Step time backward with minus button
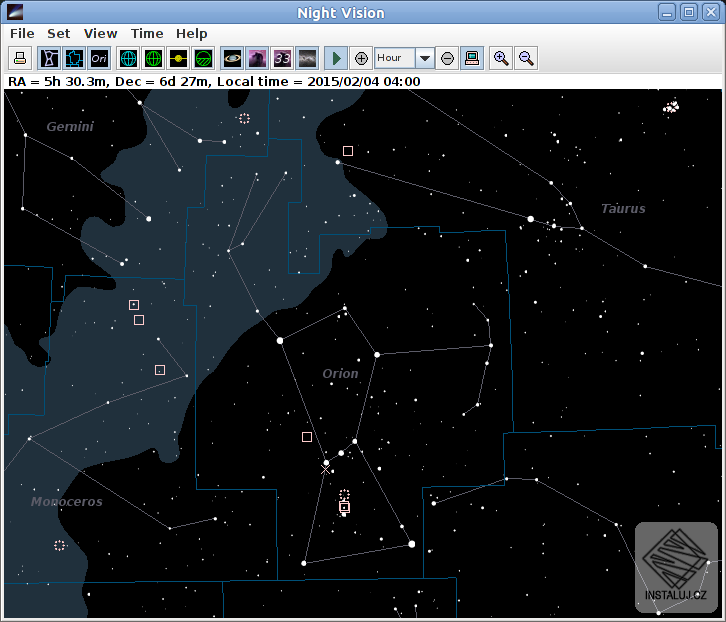 [447, 58]
